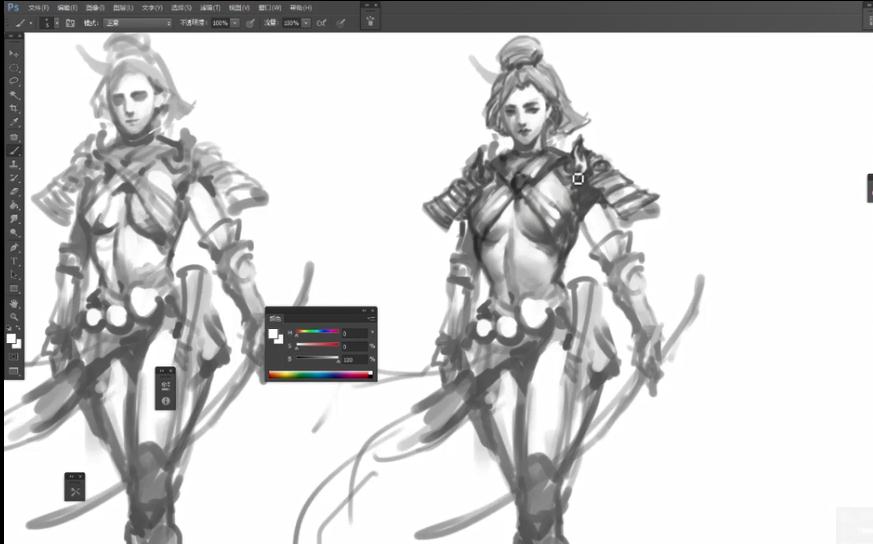This screenshot has height=544, width=873.
Task: Click the opacity 100% input field
Action: [x=220, y=23]
